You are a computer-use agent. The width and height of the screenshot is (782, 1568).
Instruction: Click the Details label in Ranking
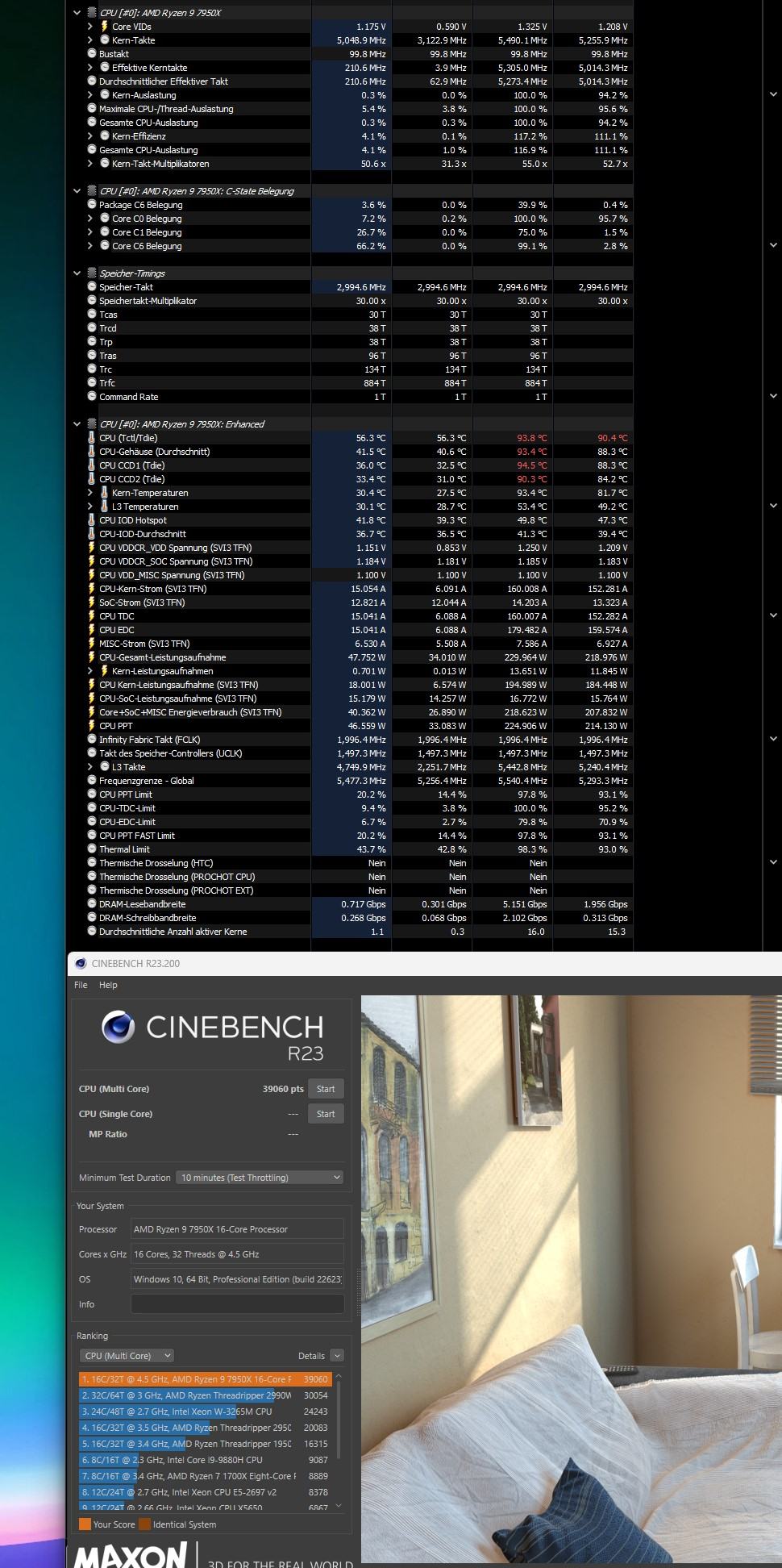coord(311,1356)
